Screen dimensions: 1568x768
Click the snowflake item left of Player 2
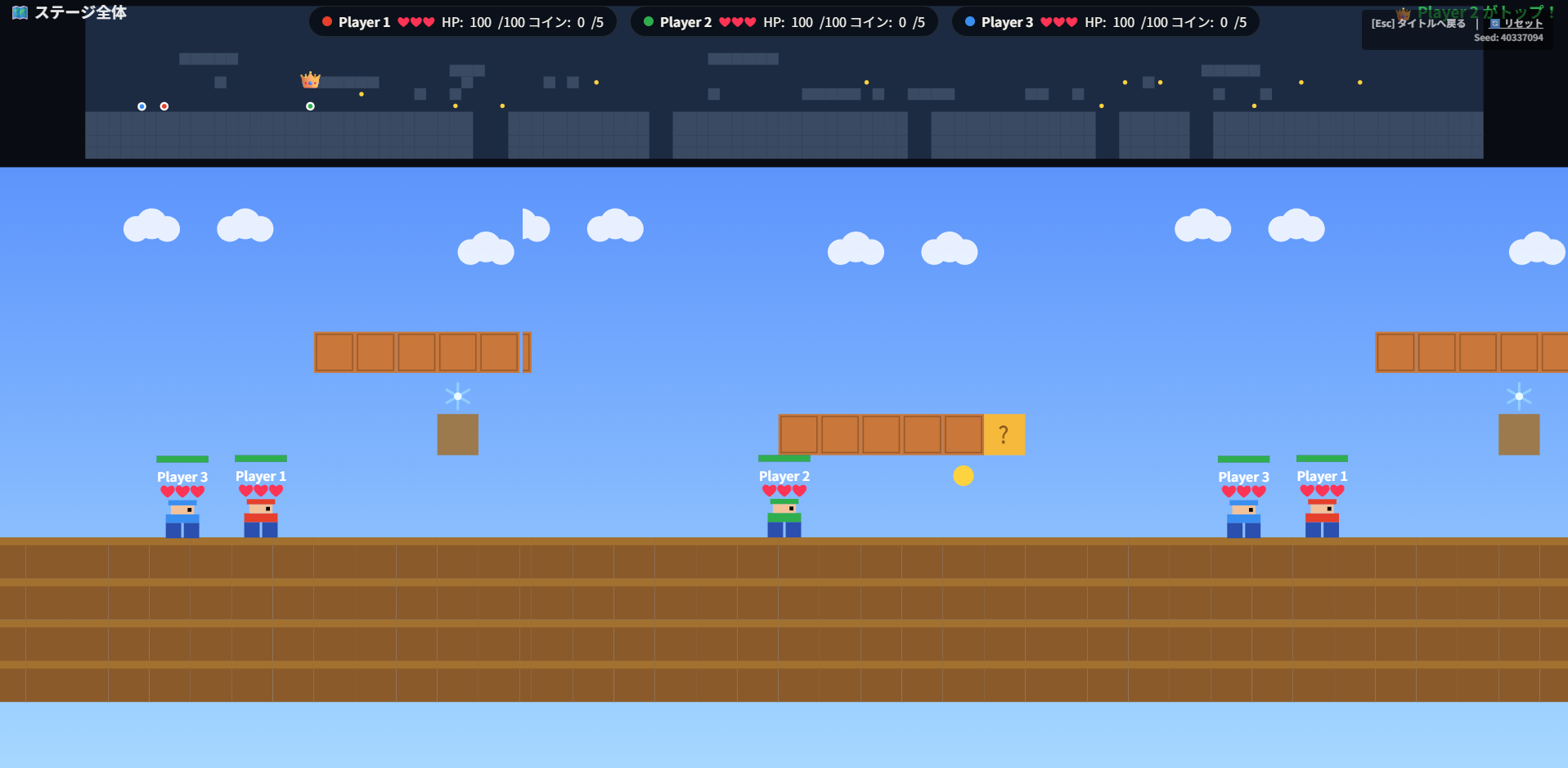tap(458, 396)
